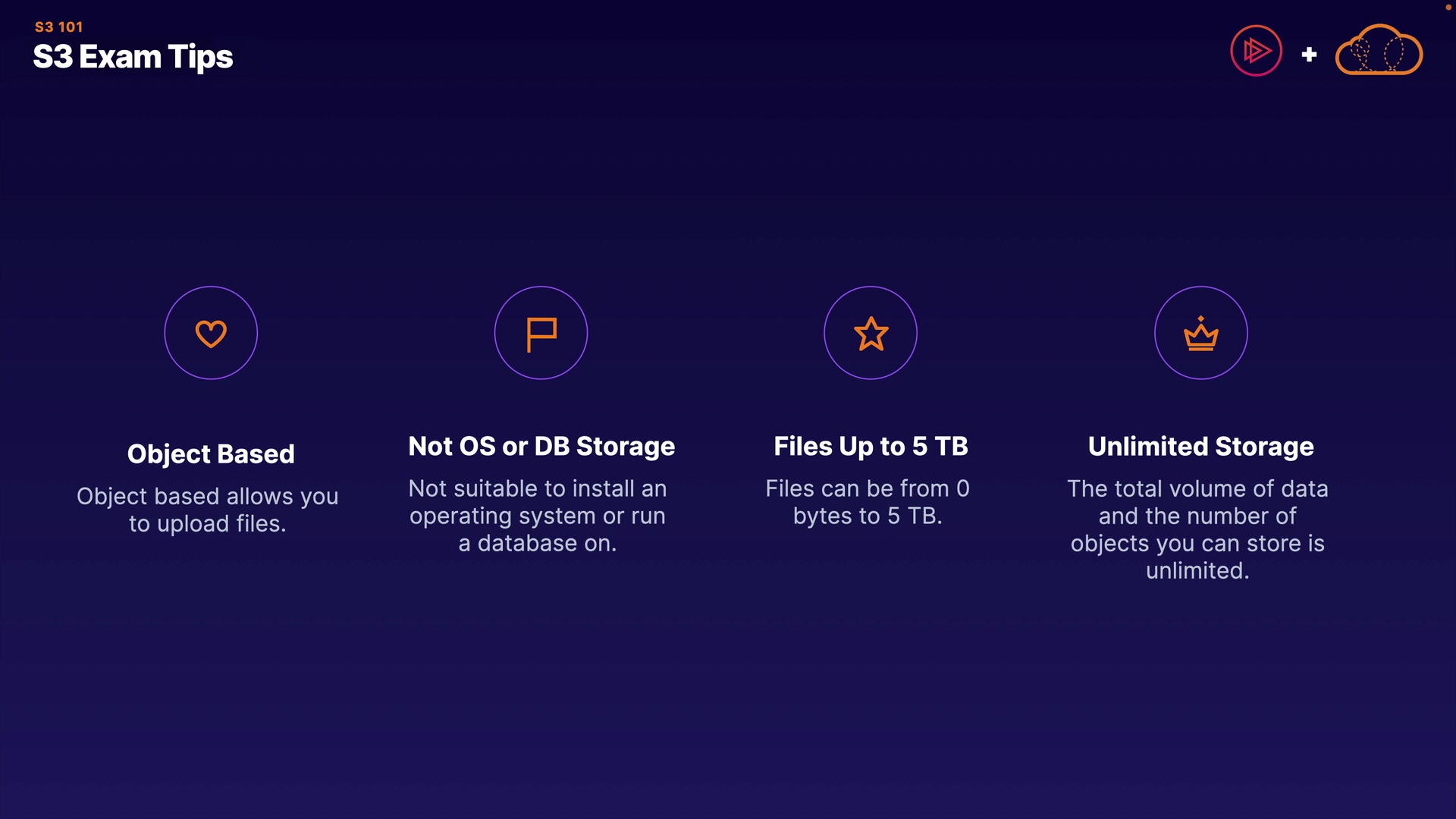Click the orange heart icon

211,334
